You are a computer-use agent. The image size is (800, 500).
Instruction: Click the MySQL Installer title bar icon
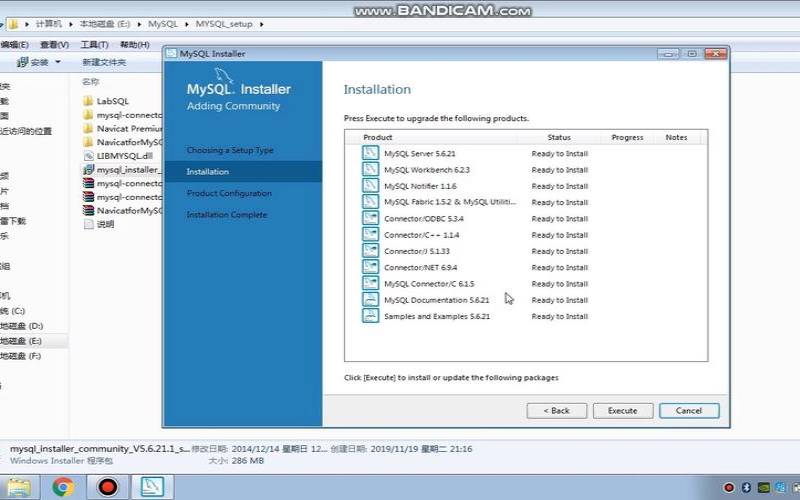tap(172, 54)
